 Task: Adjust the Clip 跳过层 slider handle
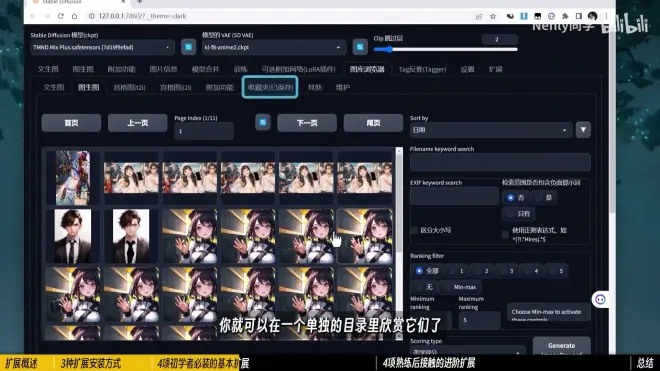coord(389,50)
